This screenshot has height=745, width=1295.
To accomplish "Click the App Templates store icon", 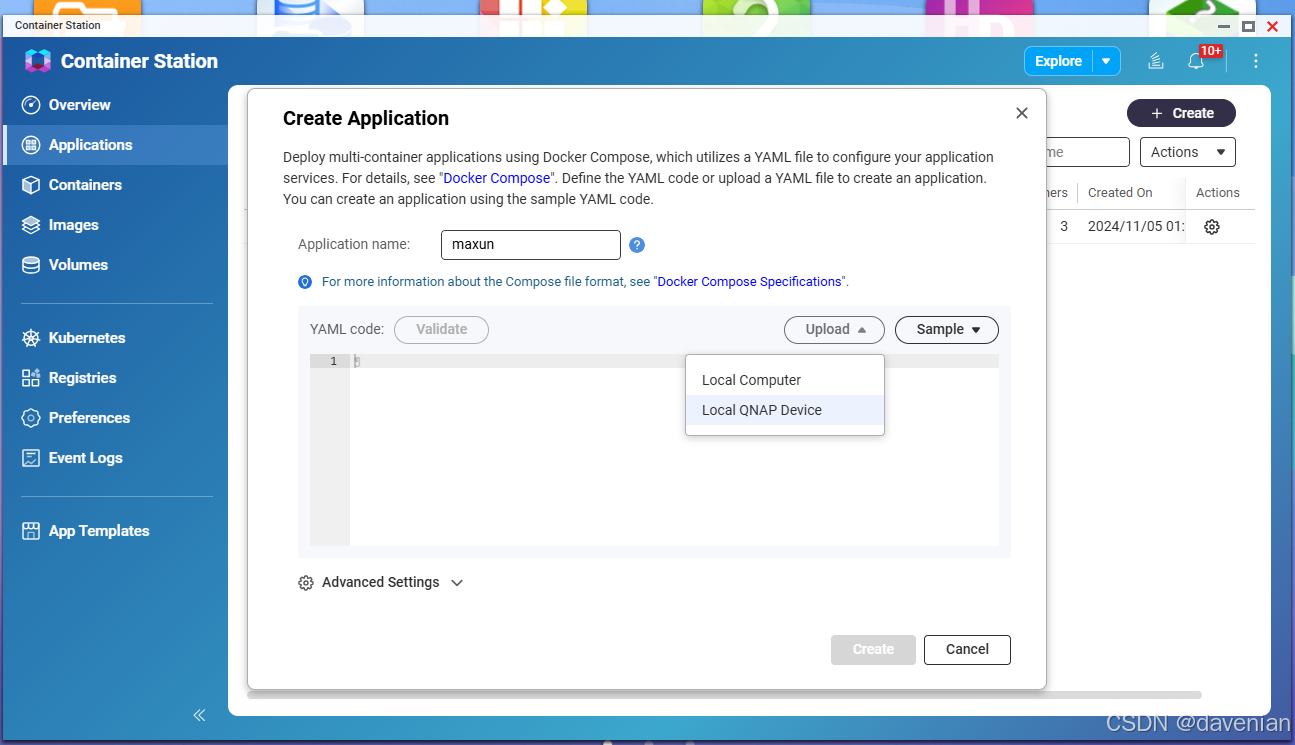I will (31, 531).
